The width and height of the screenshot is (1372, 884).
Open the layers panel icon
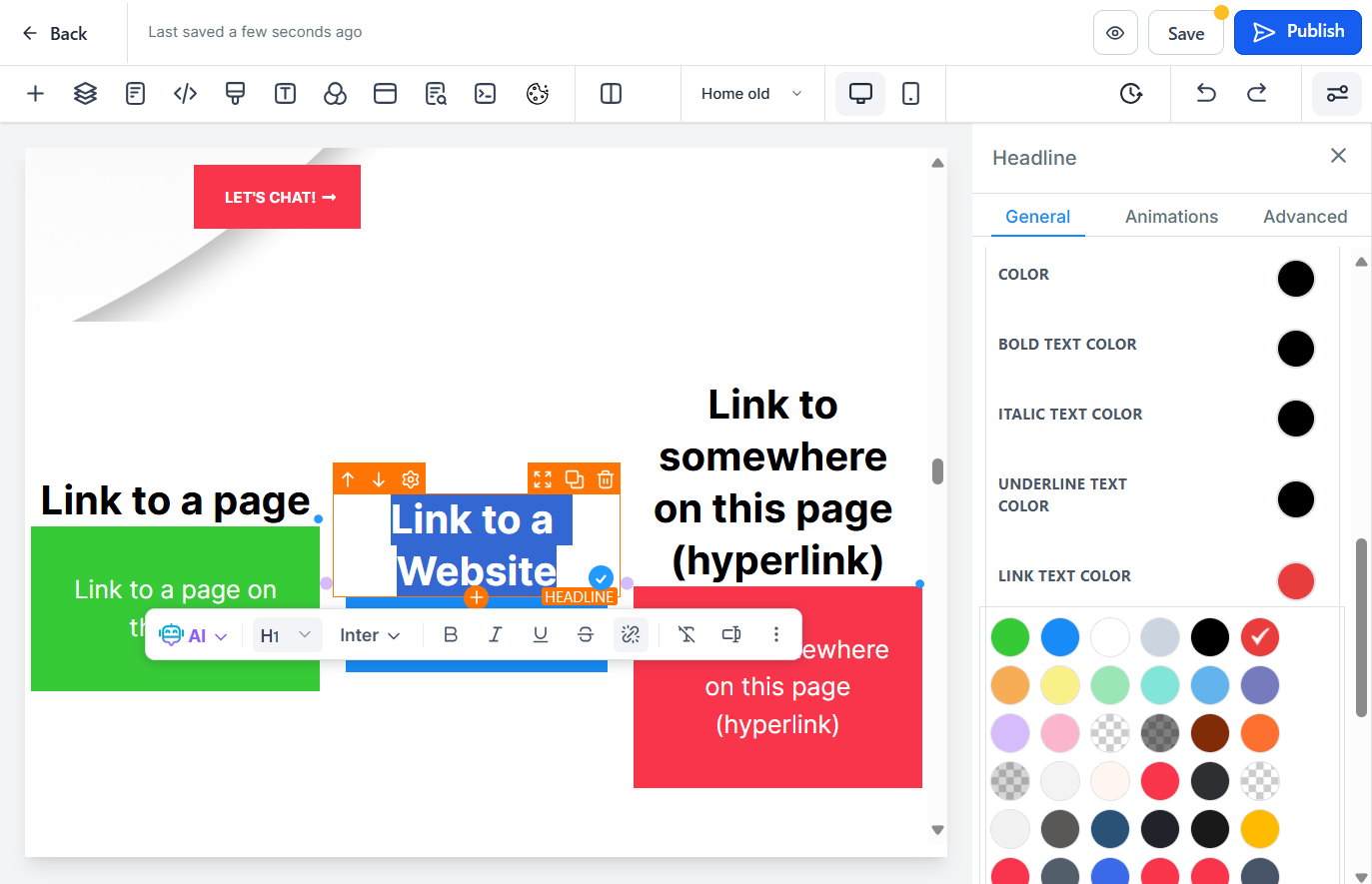[85, 94]
